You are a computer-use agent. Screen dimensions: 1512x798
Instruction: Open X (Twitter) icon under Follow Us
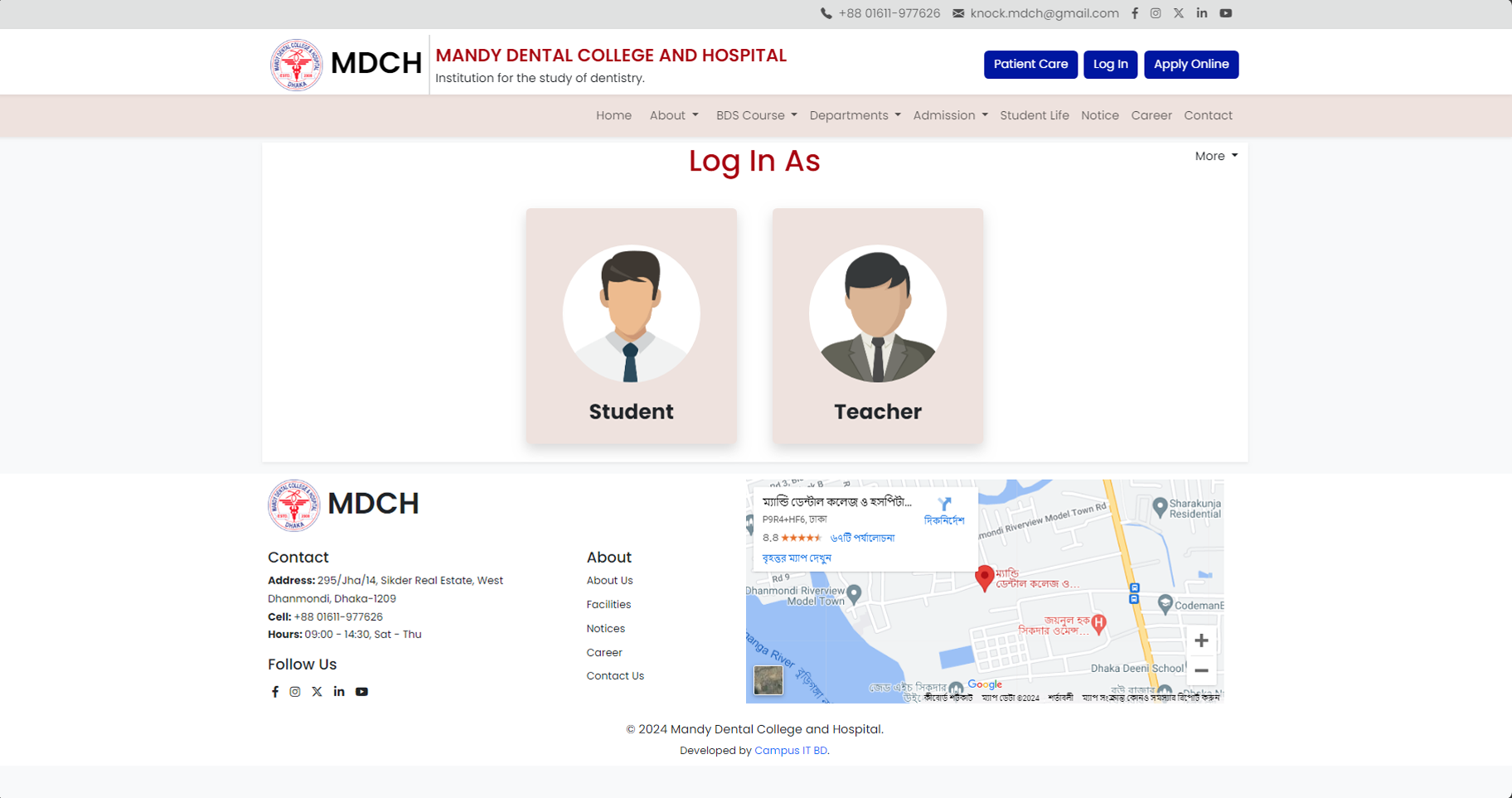pyautogui.click(x=317, y=692)
